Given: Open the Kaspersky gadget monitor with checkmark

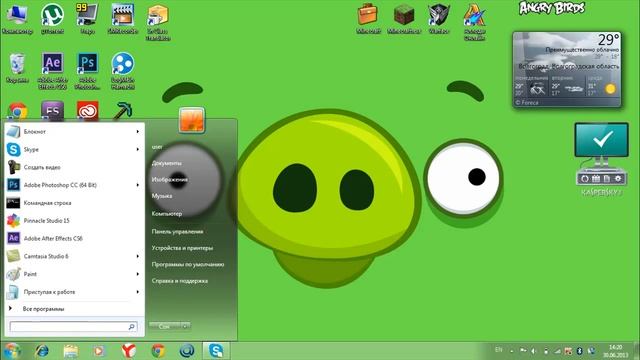Looking at the screenshot, I should coord(601,140).
